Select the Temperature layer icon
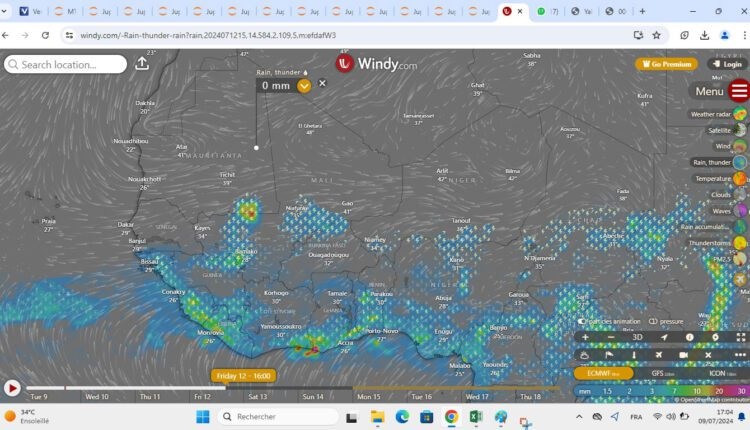This screenshot has width=750, height=430. pos(740,178)
